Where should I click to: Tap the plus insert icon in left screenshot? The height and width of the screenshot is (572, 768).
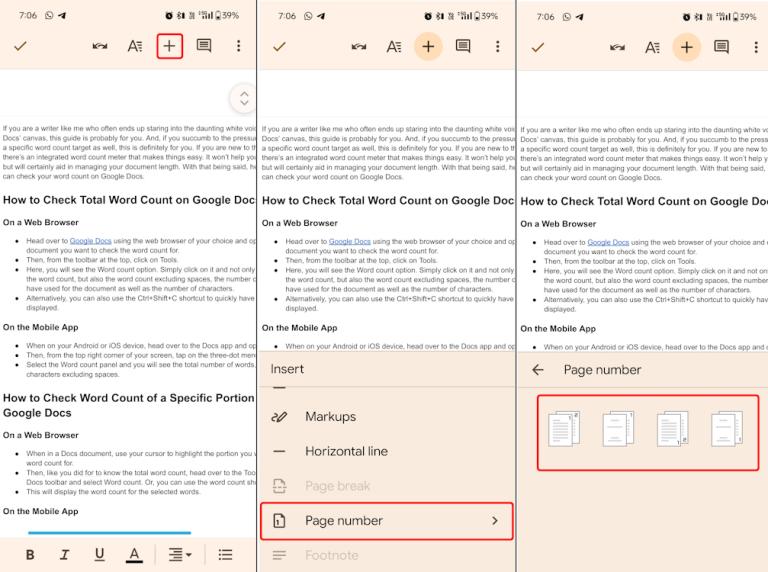tap(170, 46)
